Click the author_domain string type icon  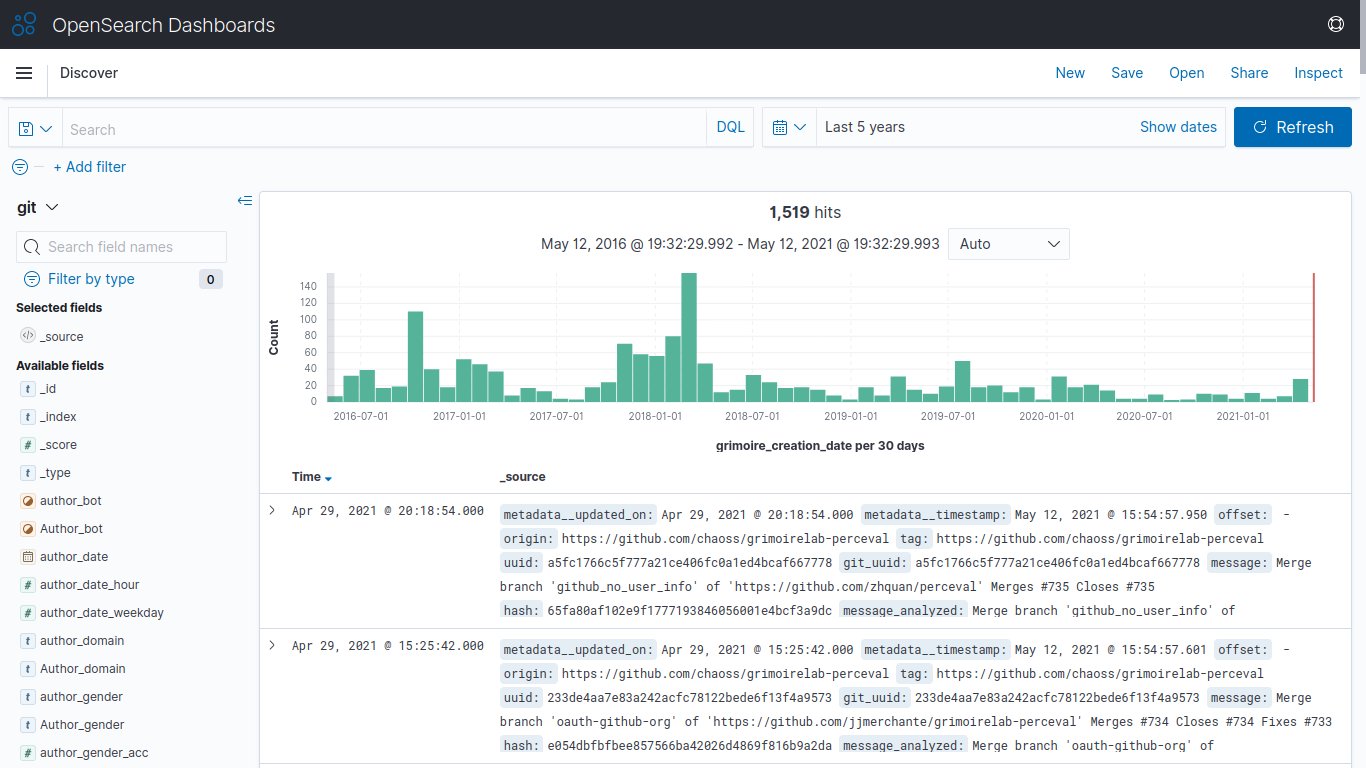point(28,641)
